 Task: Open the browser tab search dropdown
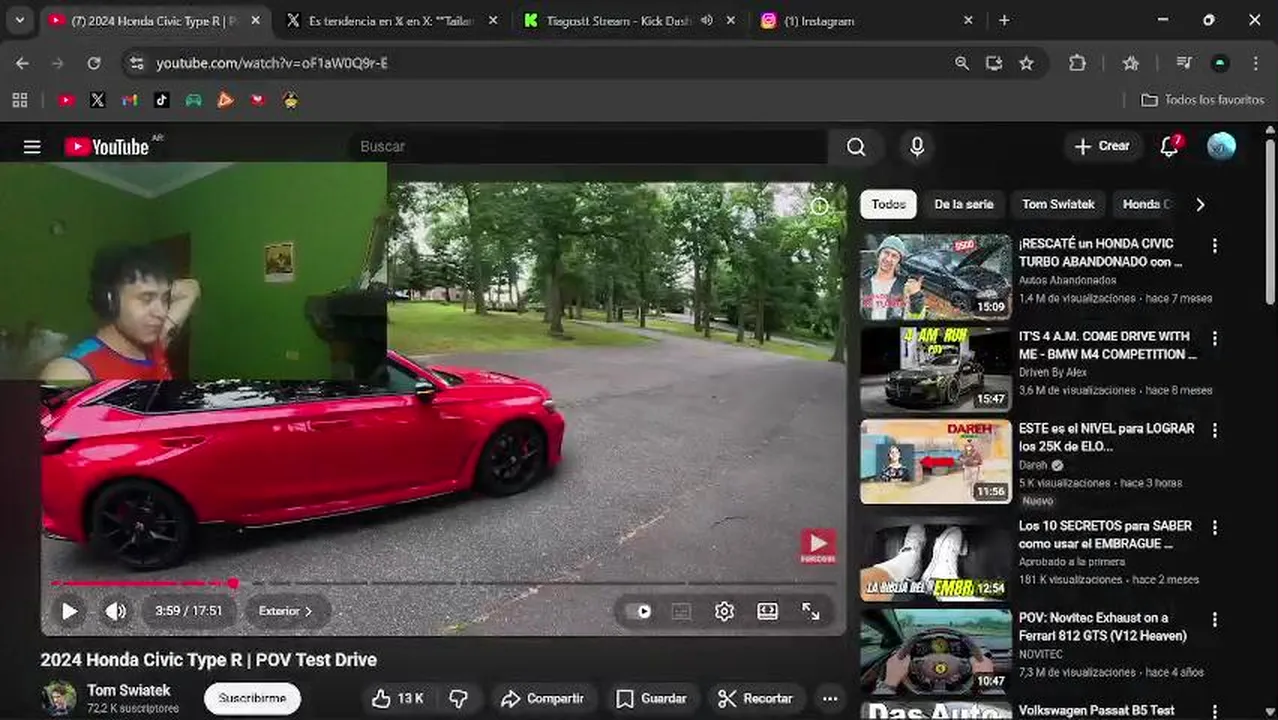point(19,20)
